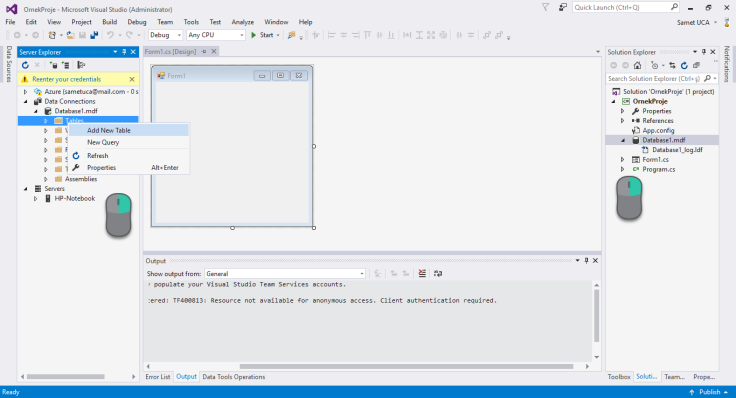
Task: Dismiss the Reenter your credentials warning
Action: [x=132, y=79]
